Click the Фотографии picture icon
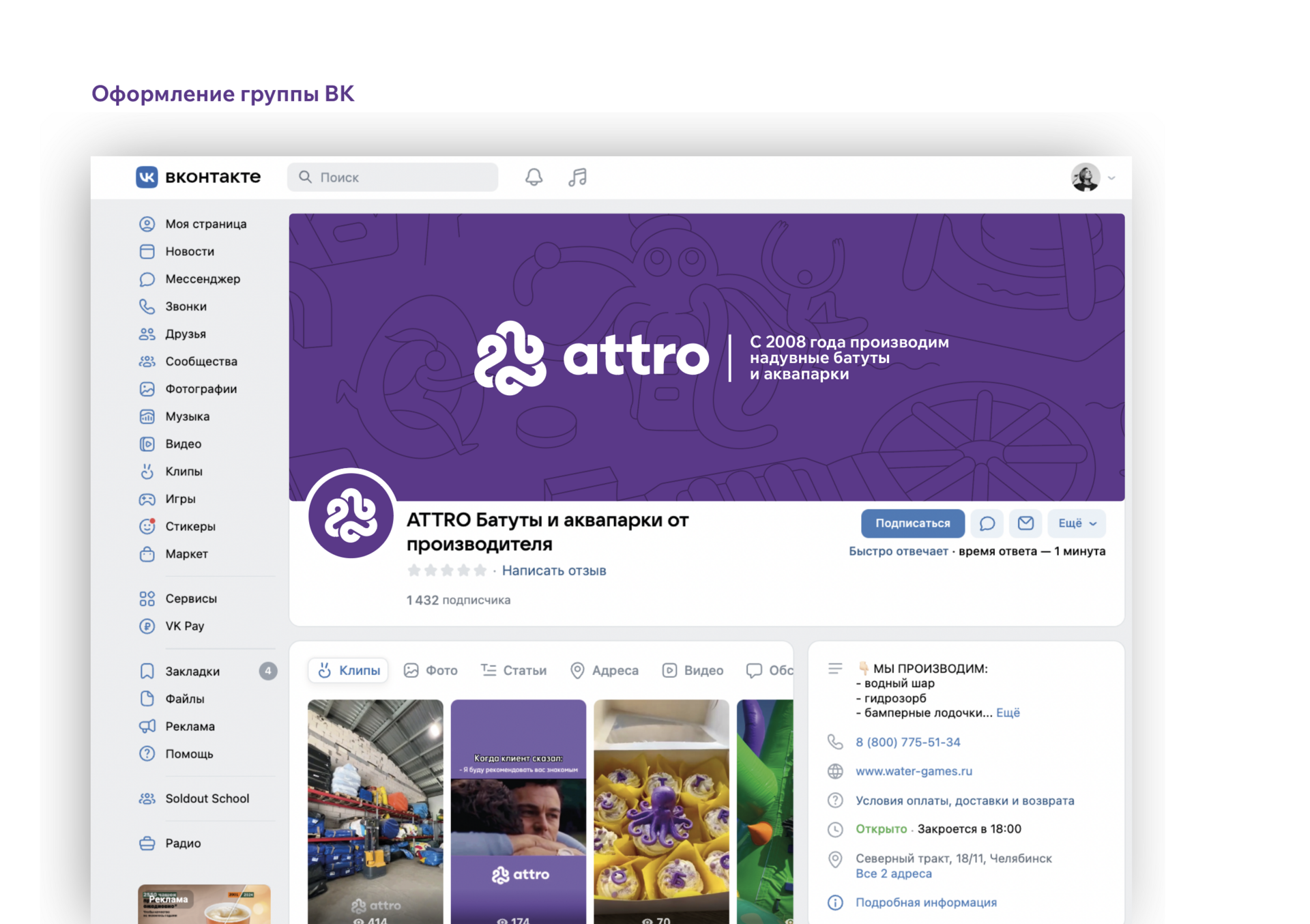The width and height of the screenshot is (1310, 924). pos(147,389)
